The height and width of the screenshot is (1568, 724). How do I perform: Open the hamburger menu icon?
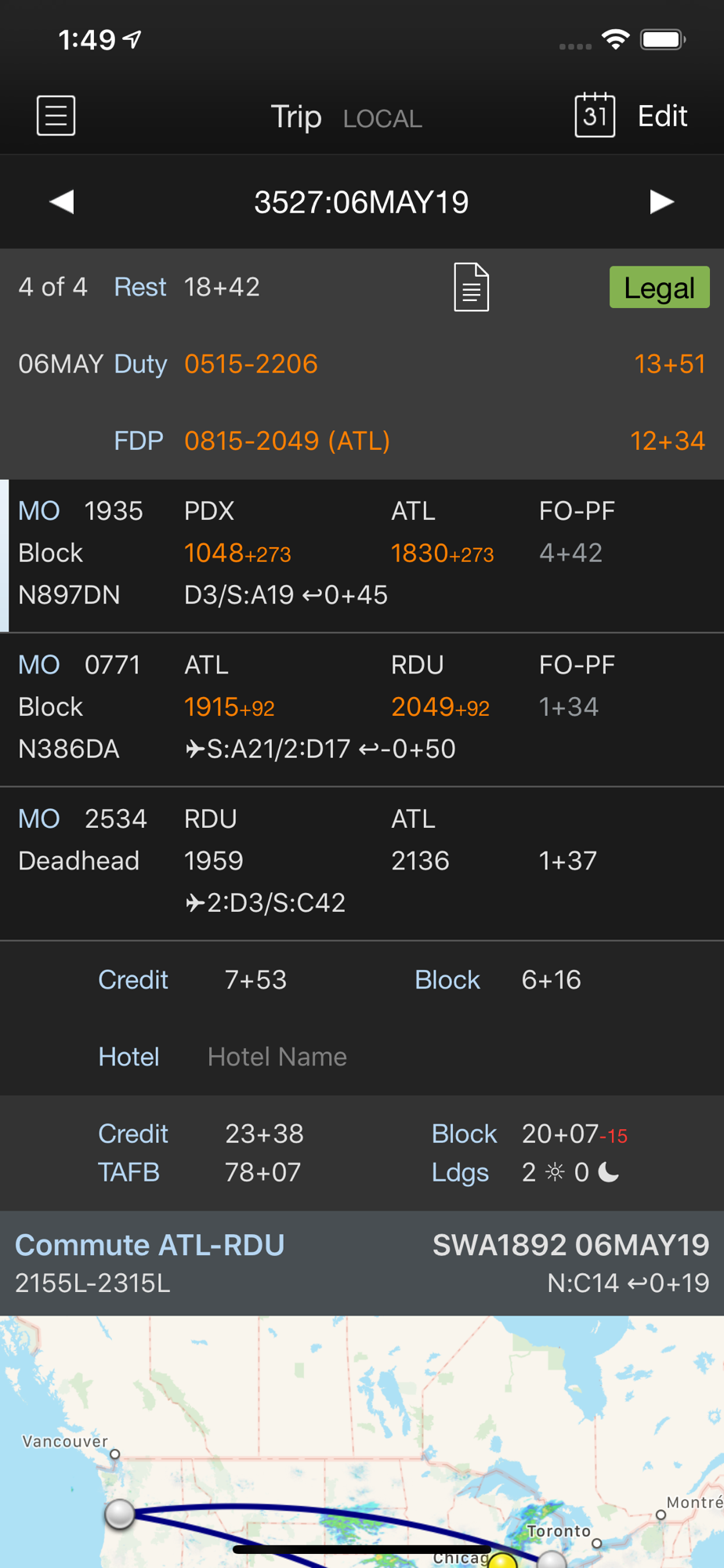[56, 116]
